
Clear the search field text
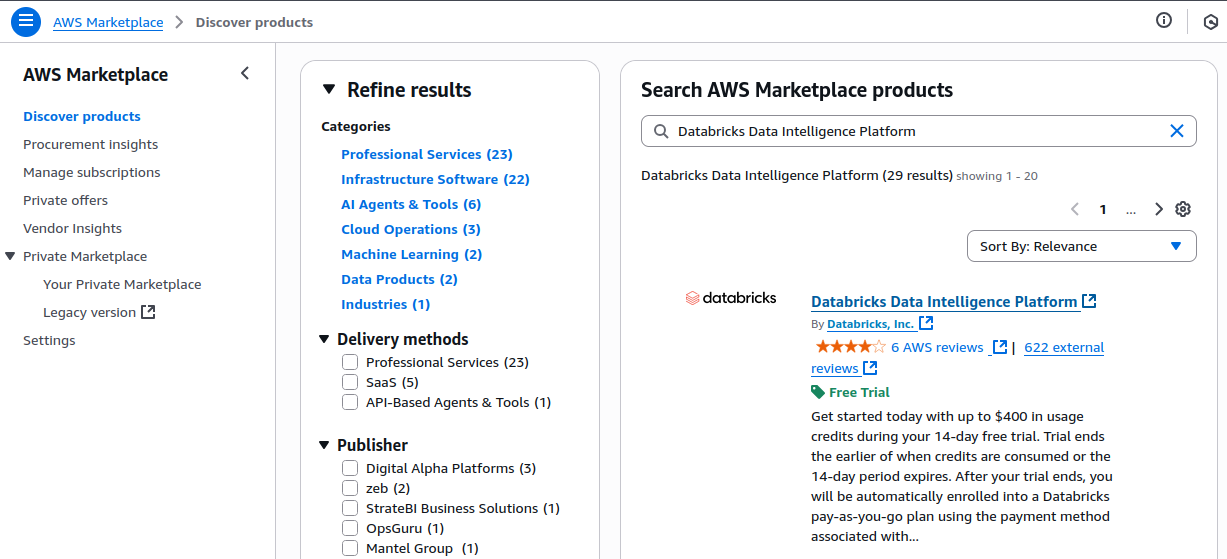(x=1176, y=131)
